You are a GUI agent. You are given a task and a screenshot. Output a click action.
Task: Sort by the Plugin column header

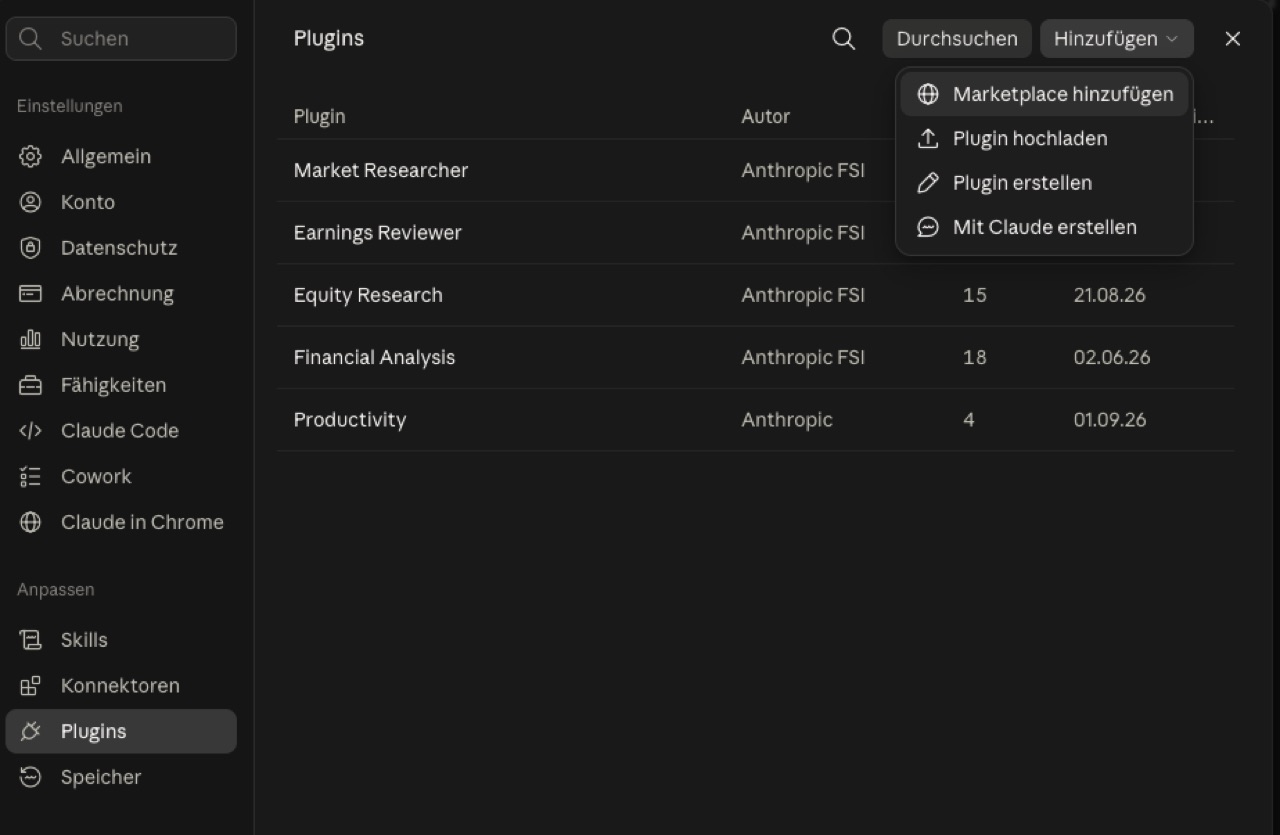click(319, 117)
